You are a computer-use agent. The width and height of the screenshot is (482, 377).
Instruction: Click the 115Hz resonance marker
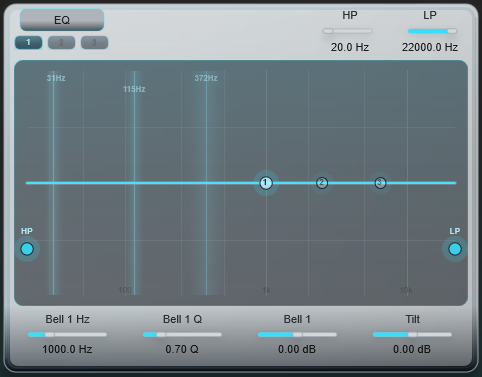[x=134, y=89]
